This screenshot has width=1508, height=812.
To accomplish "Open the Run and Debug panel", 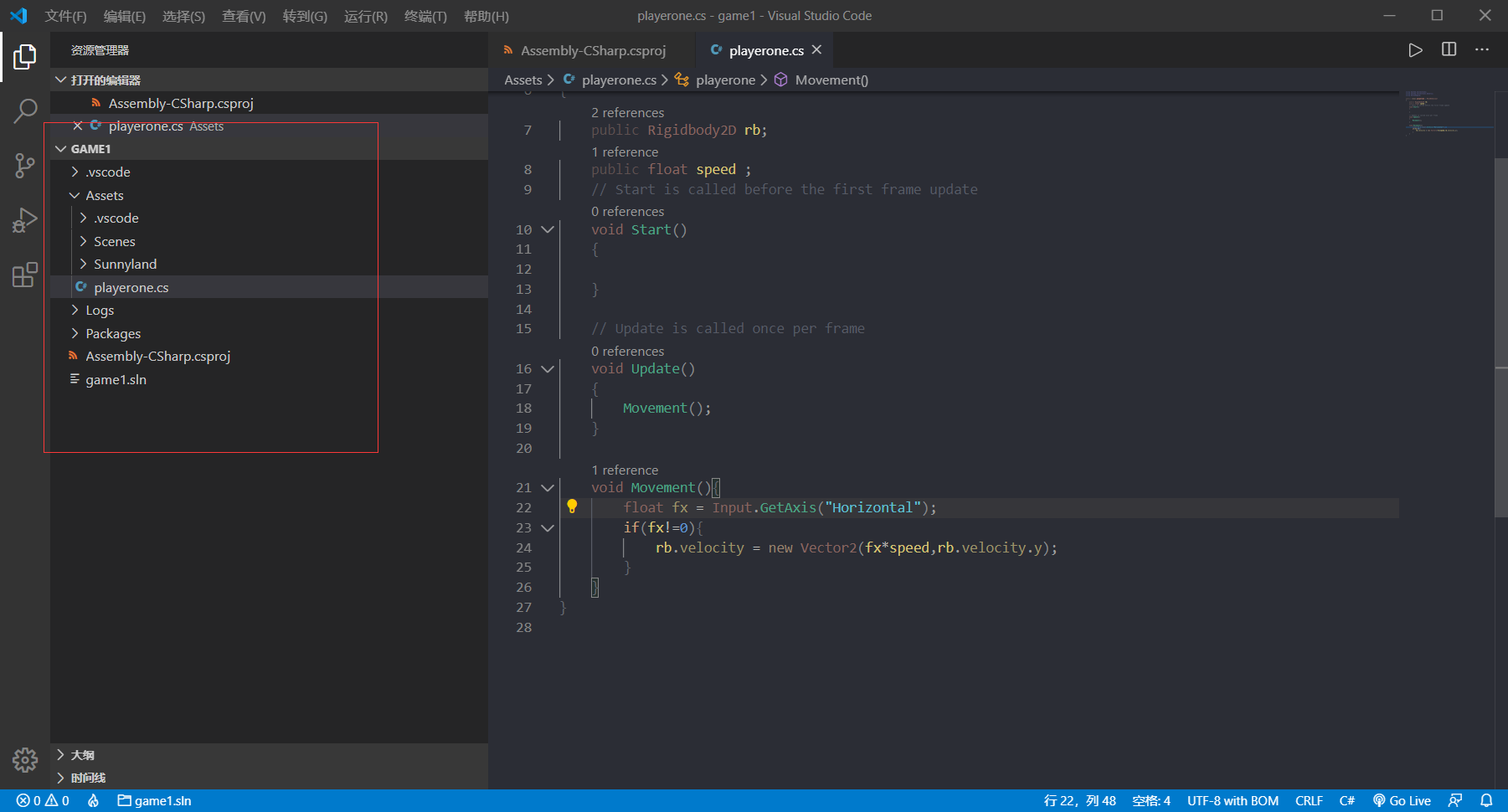I will (x=25, y=220).
